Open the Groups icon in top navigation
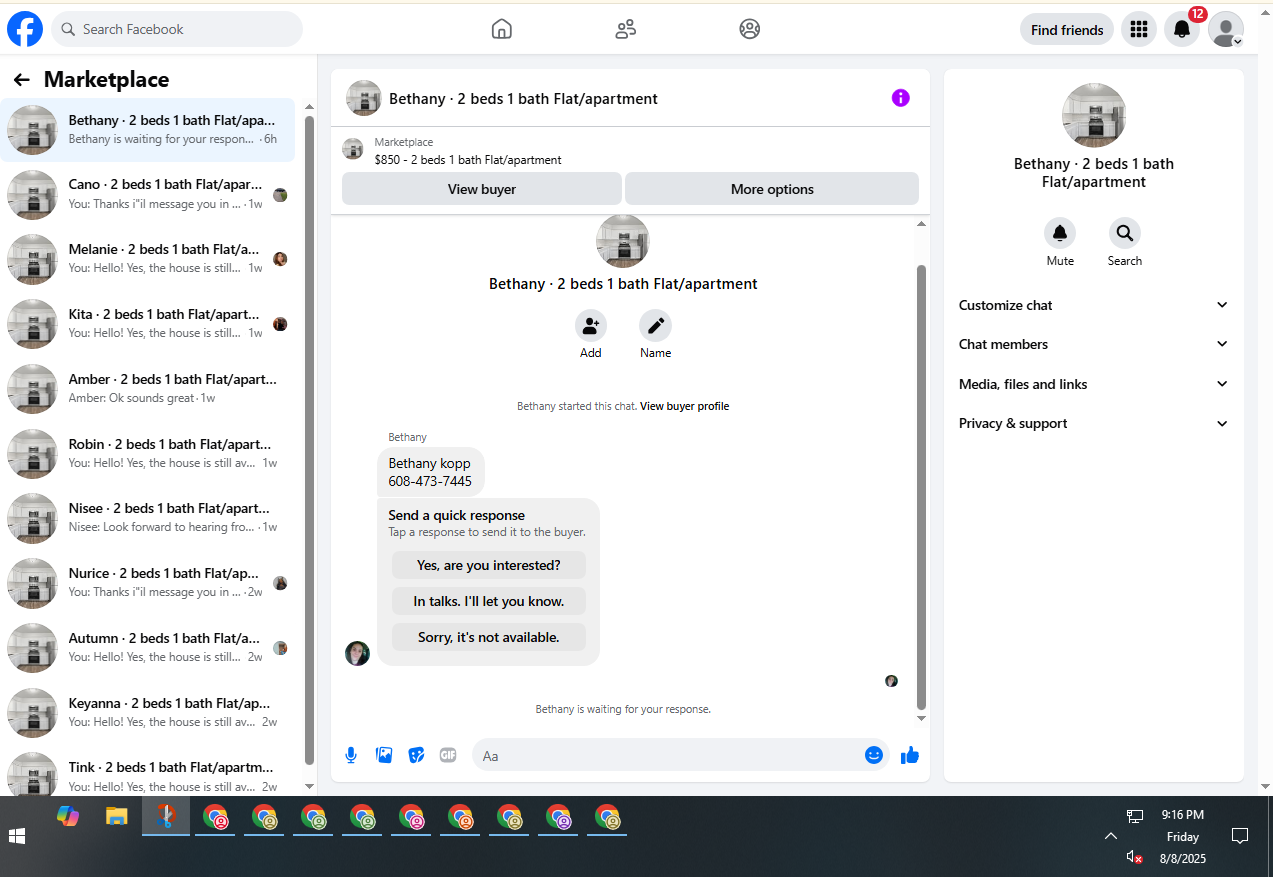 pyautogui.click(x=750, y=29)
